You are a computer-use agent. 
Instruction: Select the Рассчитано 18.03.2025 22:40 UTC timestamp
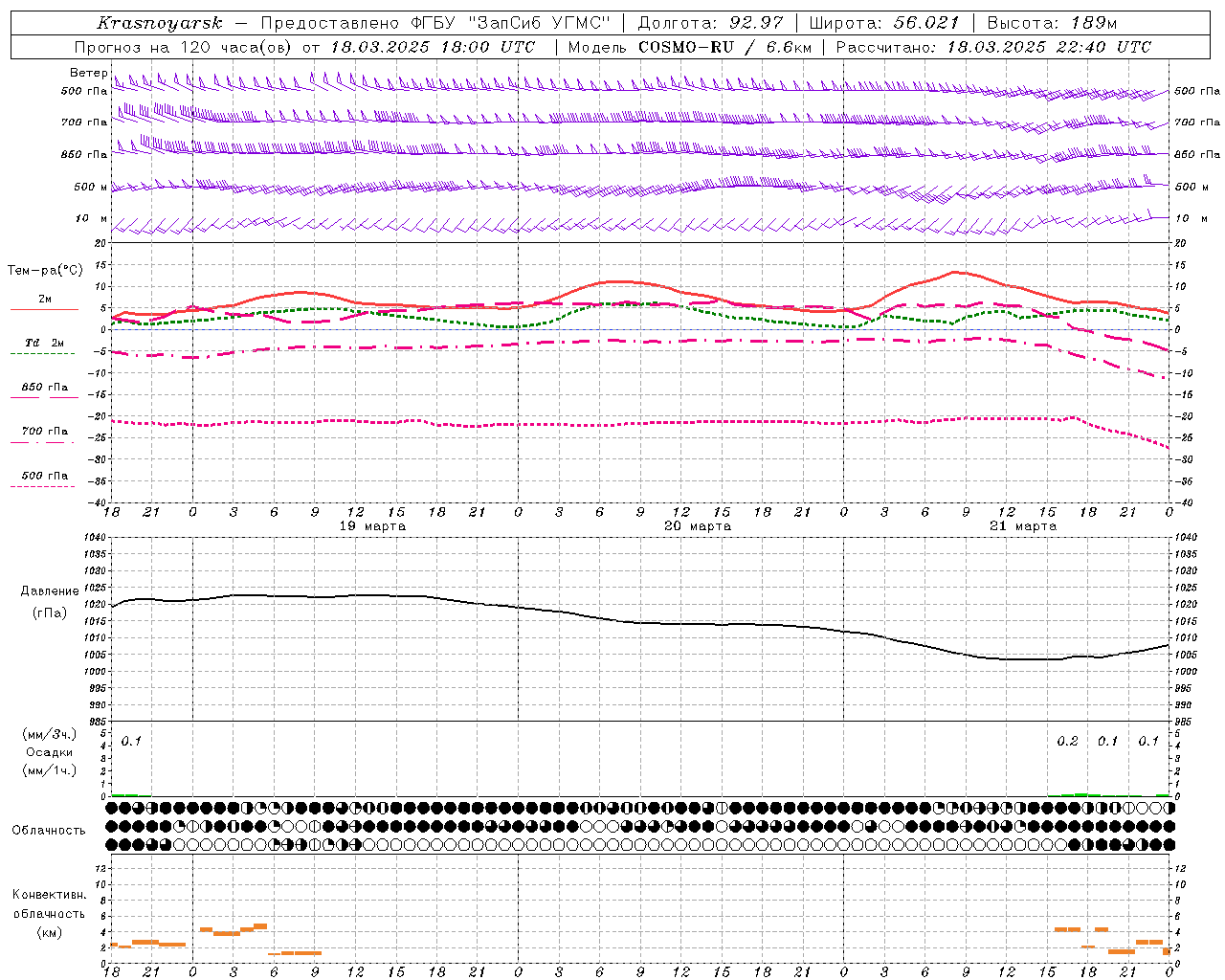(x=993, y=47)
